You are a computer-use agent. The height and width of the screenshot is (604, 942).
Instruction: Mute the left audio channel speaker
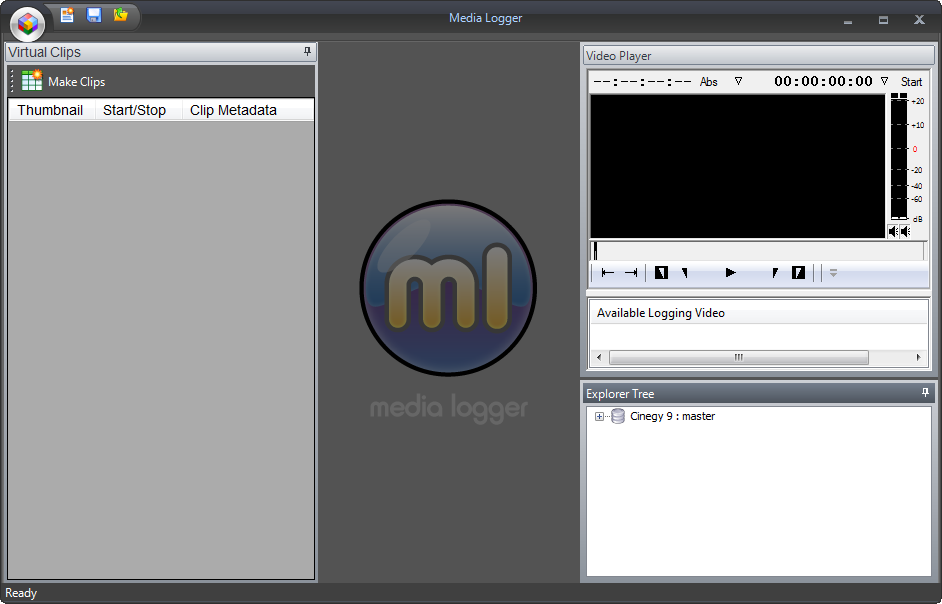click(893, 231)
